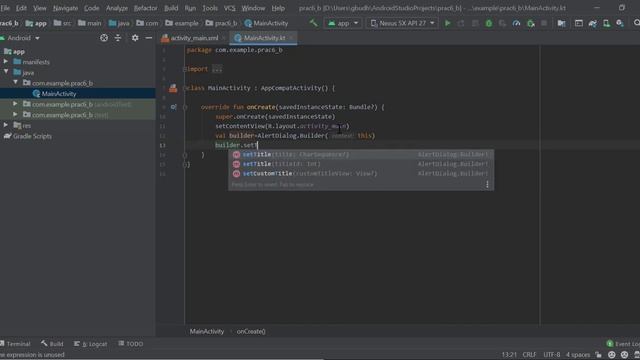Click the three-dot menu in completion popup
This screenshot has height=360, width=640.
(487, 184)
